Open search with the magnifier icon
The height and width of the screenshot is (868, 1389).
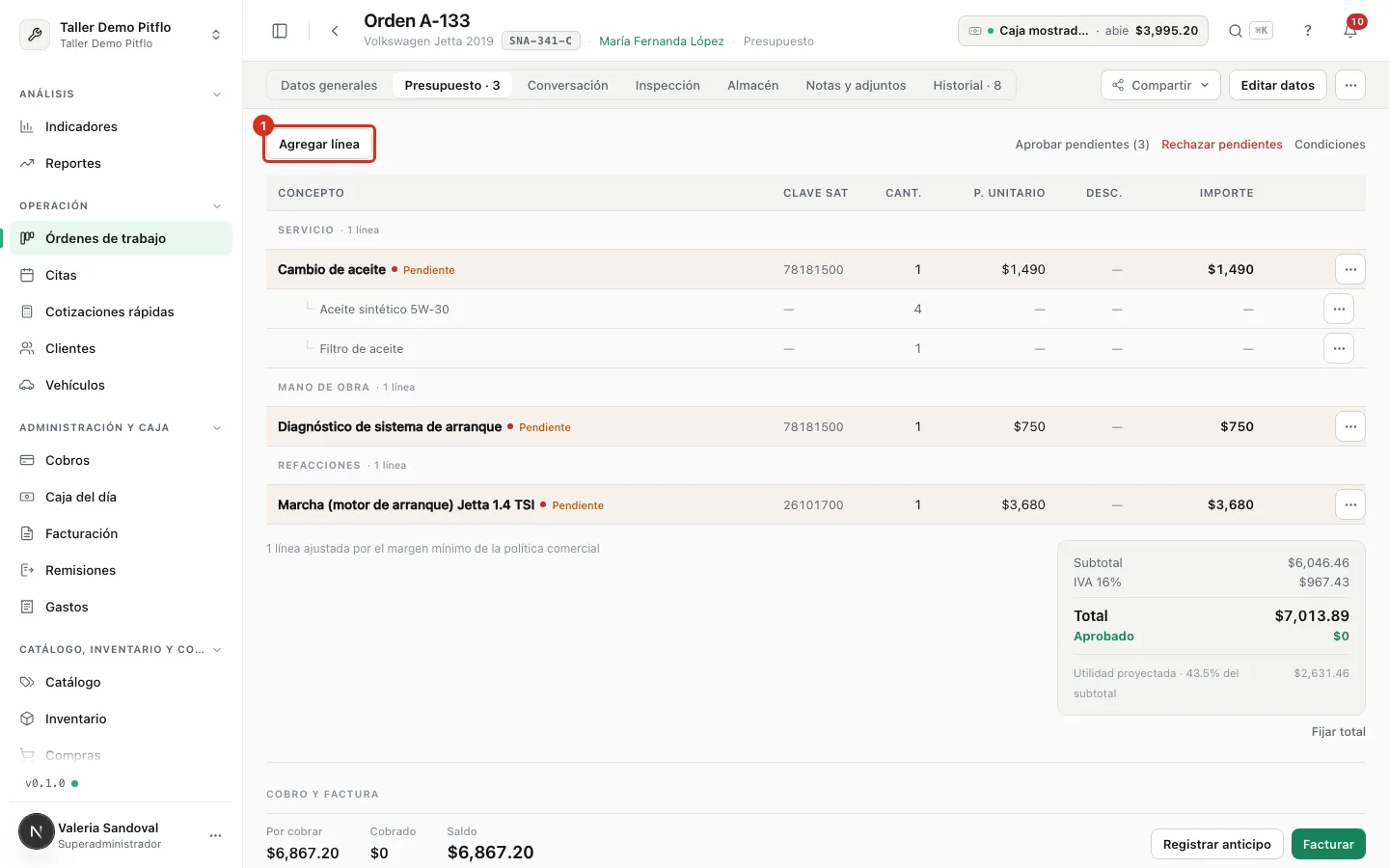click(1235, 31)
